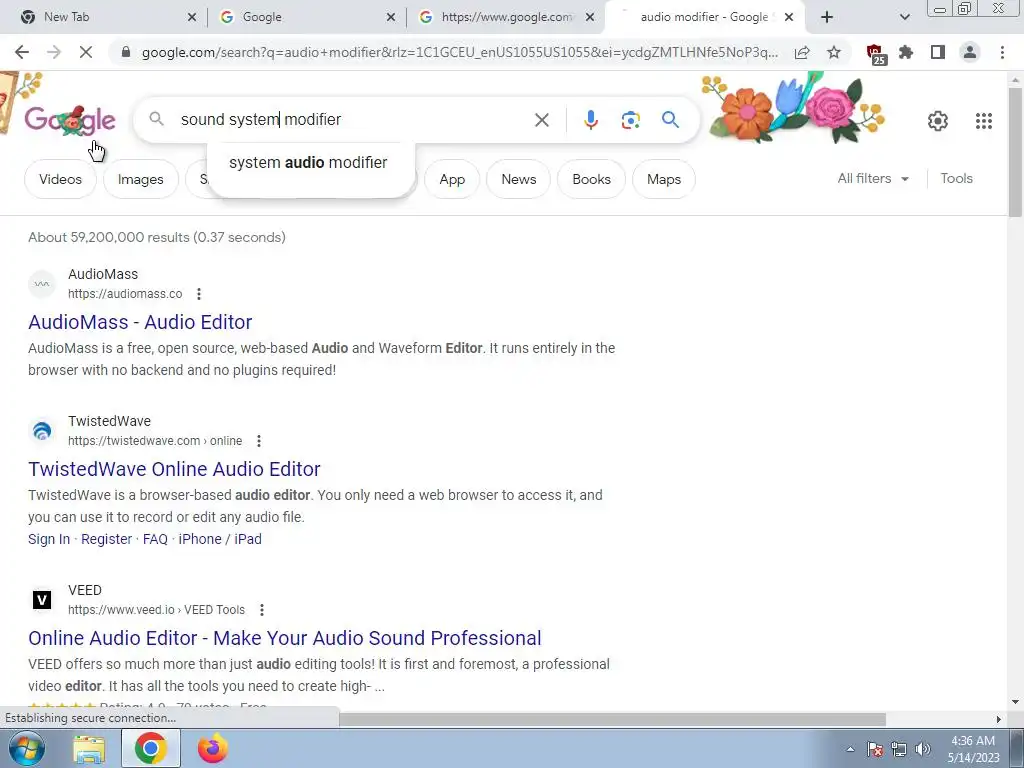
Task: Open the Extensions puzzle icon
Action: [906, 52]
